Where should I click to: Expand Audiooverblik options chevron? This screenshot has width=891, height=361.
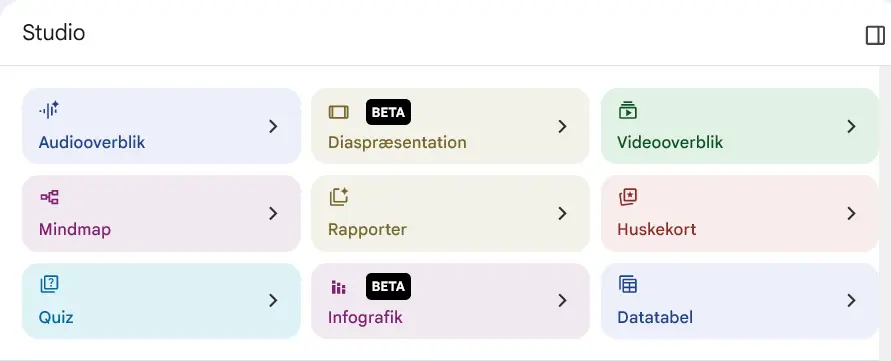point(273,126)
